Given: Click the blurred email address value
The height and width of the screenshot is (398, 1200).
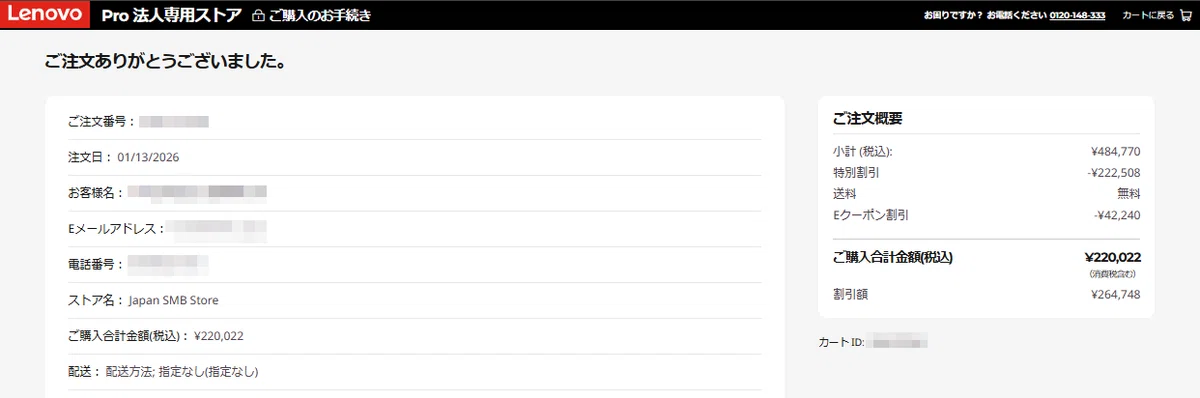Looking at the screenshot, I should click(x=216, y=229).
